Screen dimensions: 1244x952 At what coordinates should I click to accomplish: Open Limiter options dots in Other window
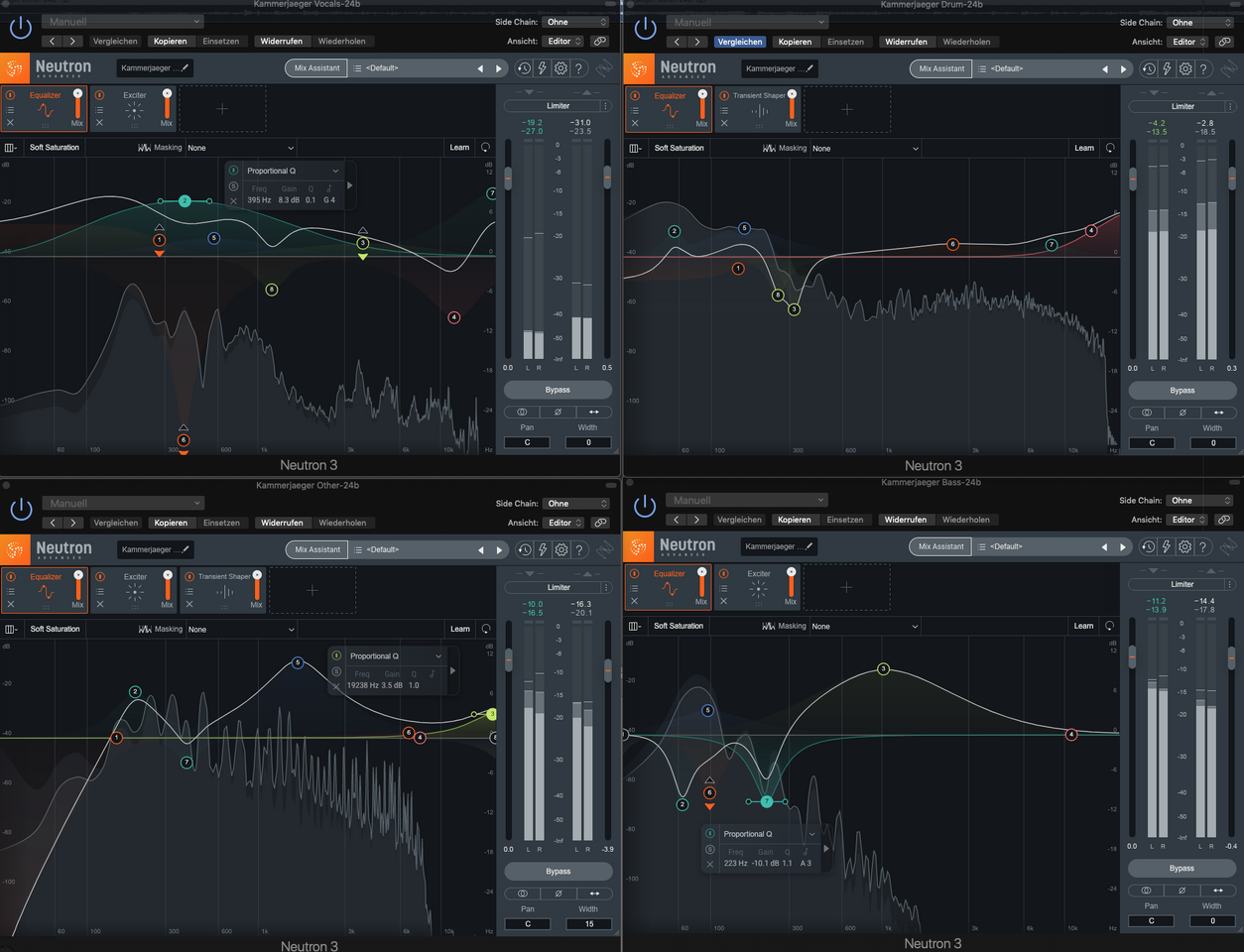[606, 587]
